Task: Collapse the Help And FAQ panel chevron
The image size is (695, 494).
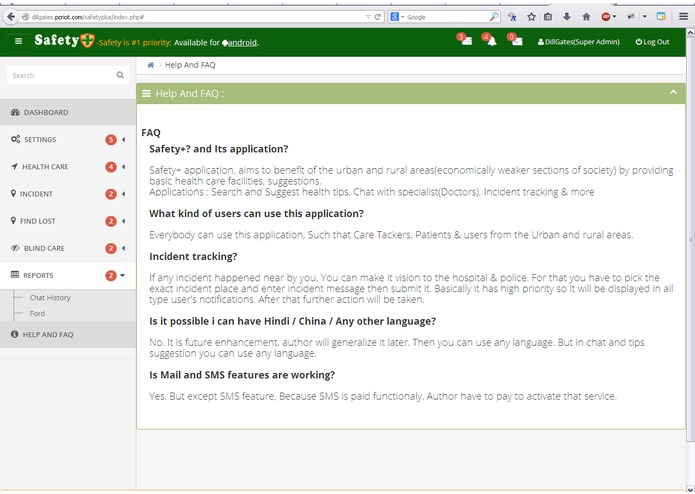Action: click(x=673, y=93)
